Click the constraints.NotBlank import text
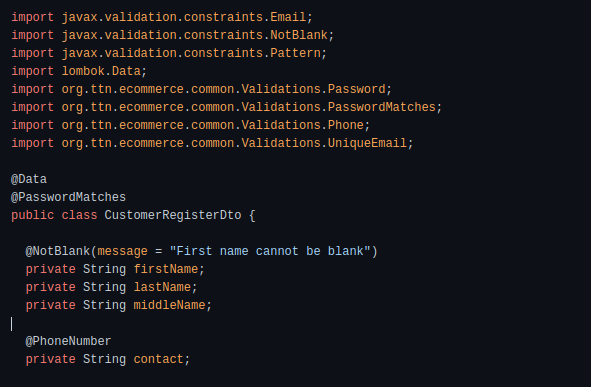The image size is (591, 387). [256, 35]
